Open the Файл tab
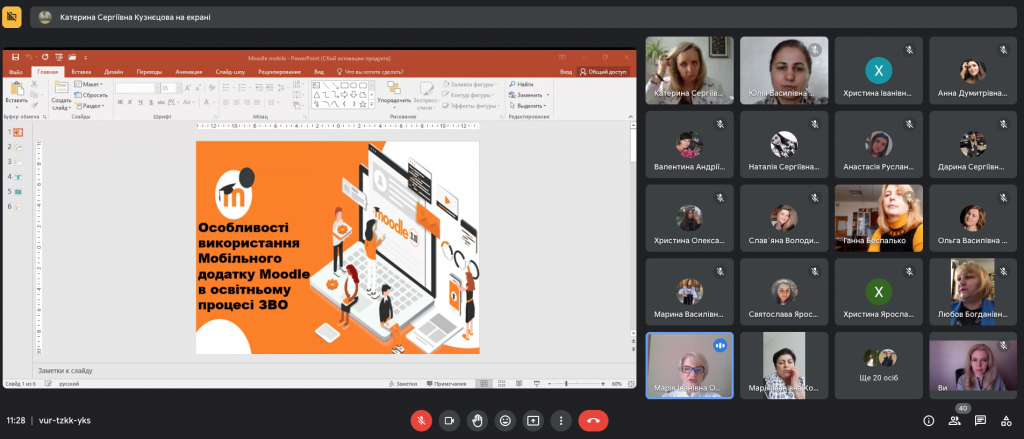 [x=16, y=72]
